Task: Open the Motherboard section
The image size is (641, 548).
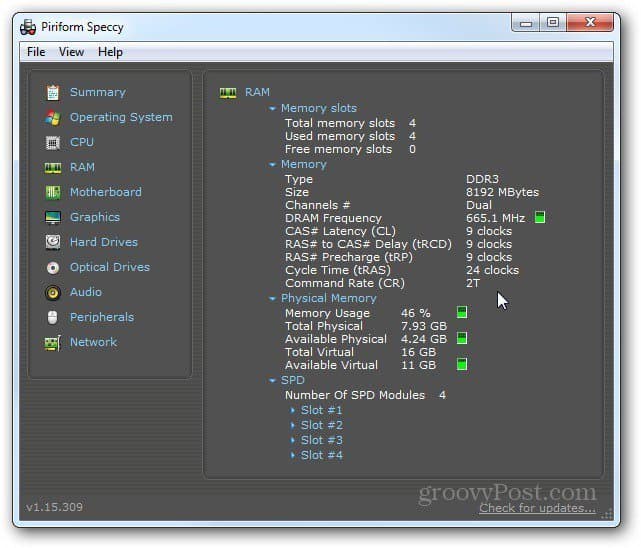Action: [x=105, y=192]
